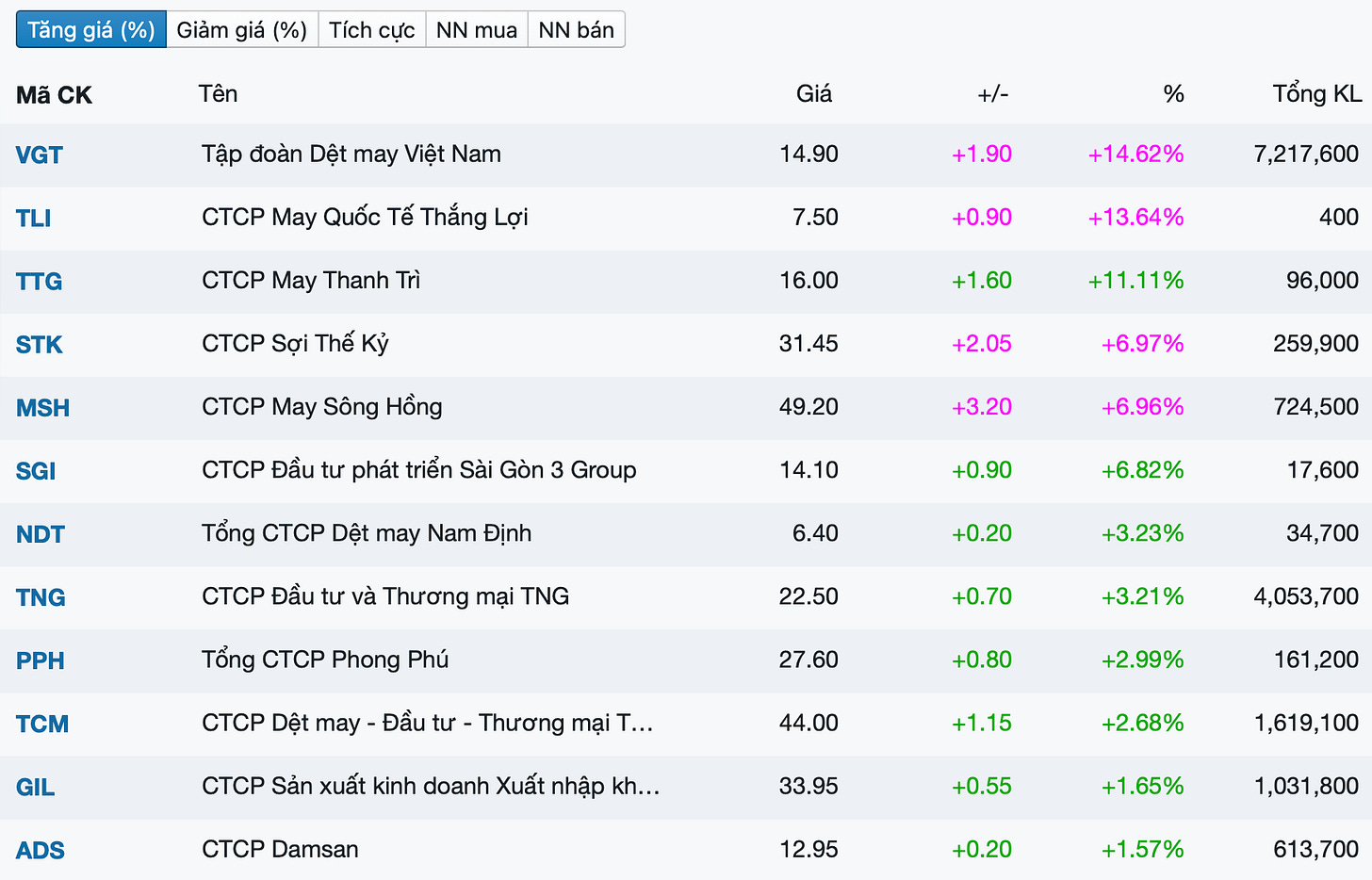Click the +13.64% change value

click(1135, 217)
